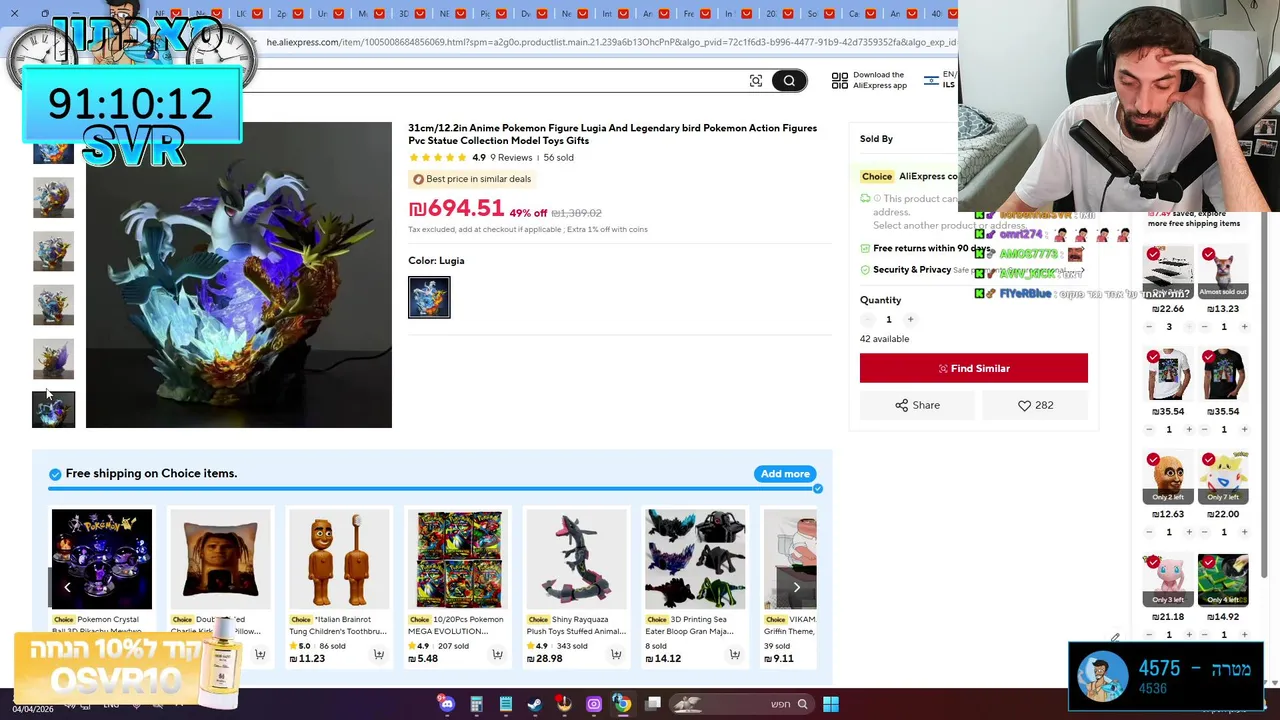Image resolution: width=1280 pixels, height=720 pixels.
Task: Click the free shipping progress bar
Action: (435, 489)
